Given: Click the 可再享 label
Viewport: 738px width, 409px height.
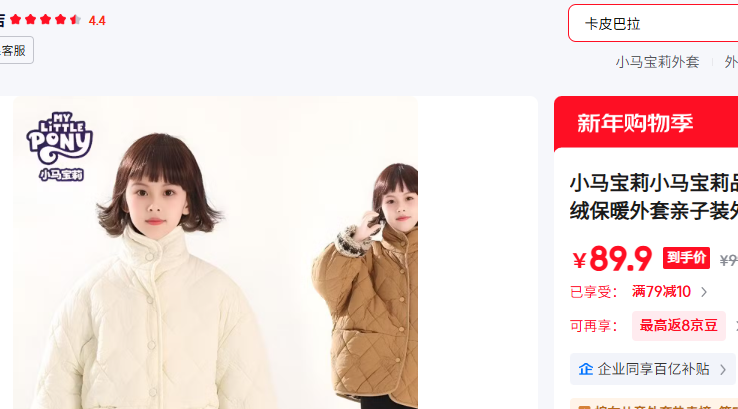Looking at the screenshot, I should click(594, 326).
